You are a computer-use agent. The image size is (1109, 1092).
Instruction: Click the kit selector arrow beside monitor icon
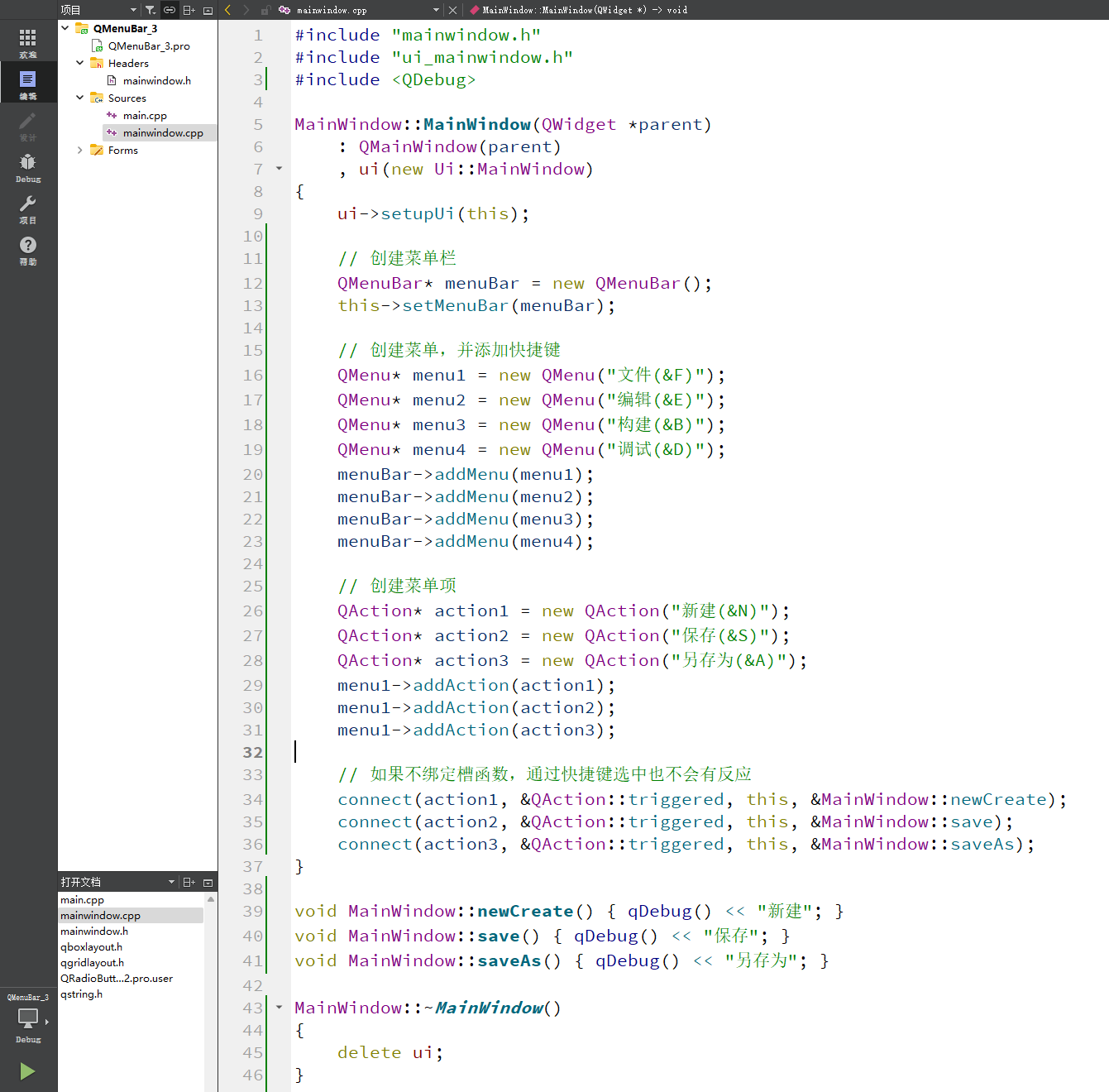46,1022
